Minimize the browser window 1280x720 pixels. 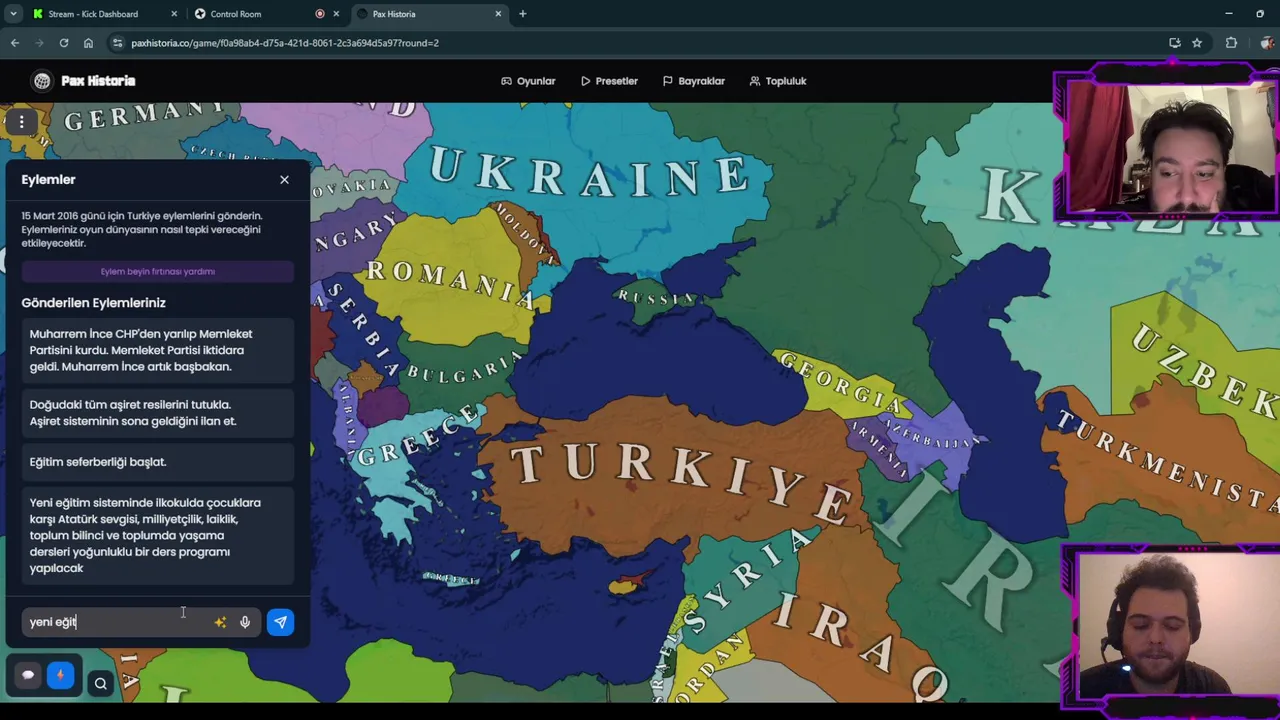click(x=1229, y=14)
